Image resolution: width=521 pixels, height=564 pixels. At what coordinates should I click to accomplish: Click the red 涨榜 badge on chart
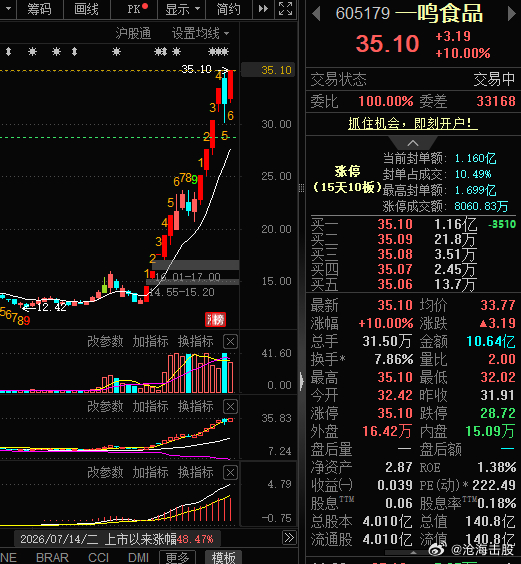[x=216, y=319]
